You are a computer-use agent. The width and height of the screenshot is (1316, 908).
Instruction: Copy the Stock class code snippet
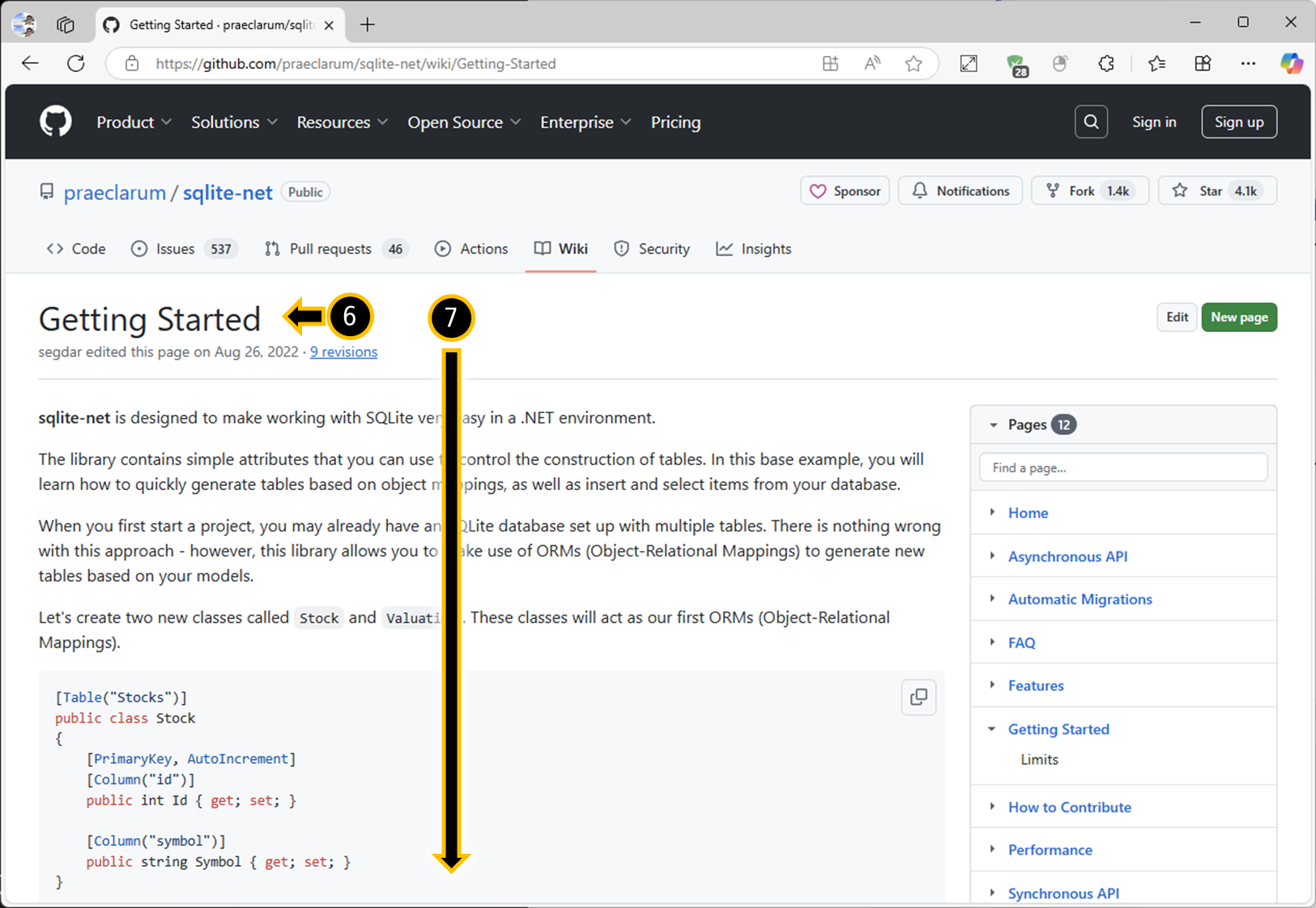pyautogui.click(x=918, y=697)
